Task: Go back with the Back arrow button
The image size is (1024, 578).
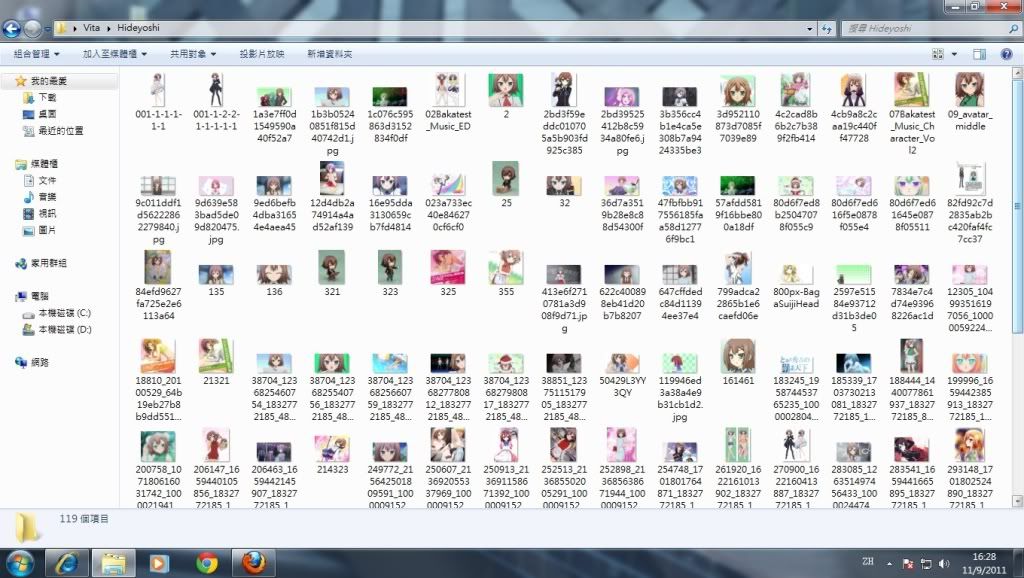Action: click(12, 28)
